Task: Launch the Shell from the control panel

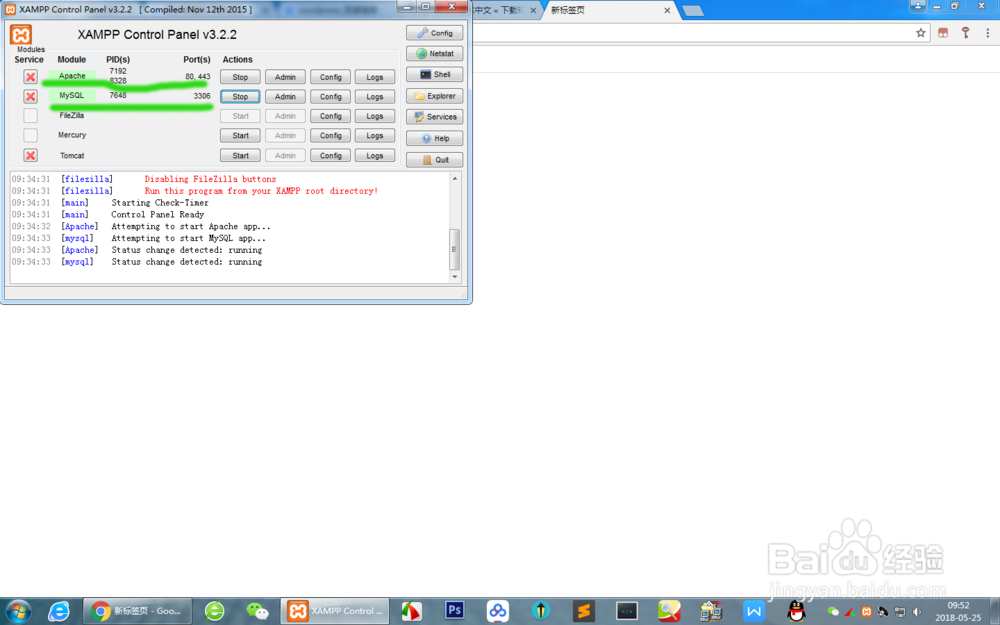Action: coord(434,75)
